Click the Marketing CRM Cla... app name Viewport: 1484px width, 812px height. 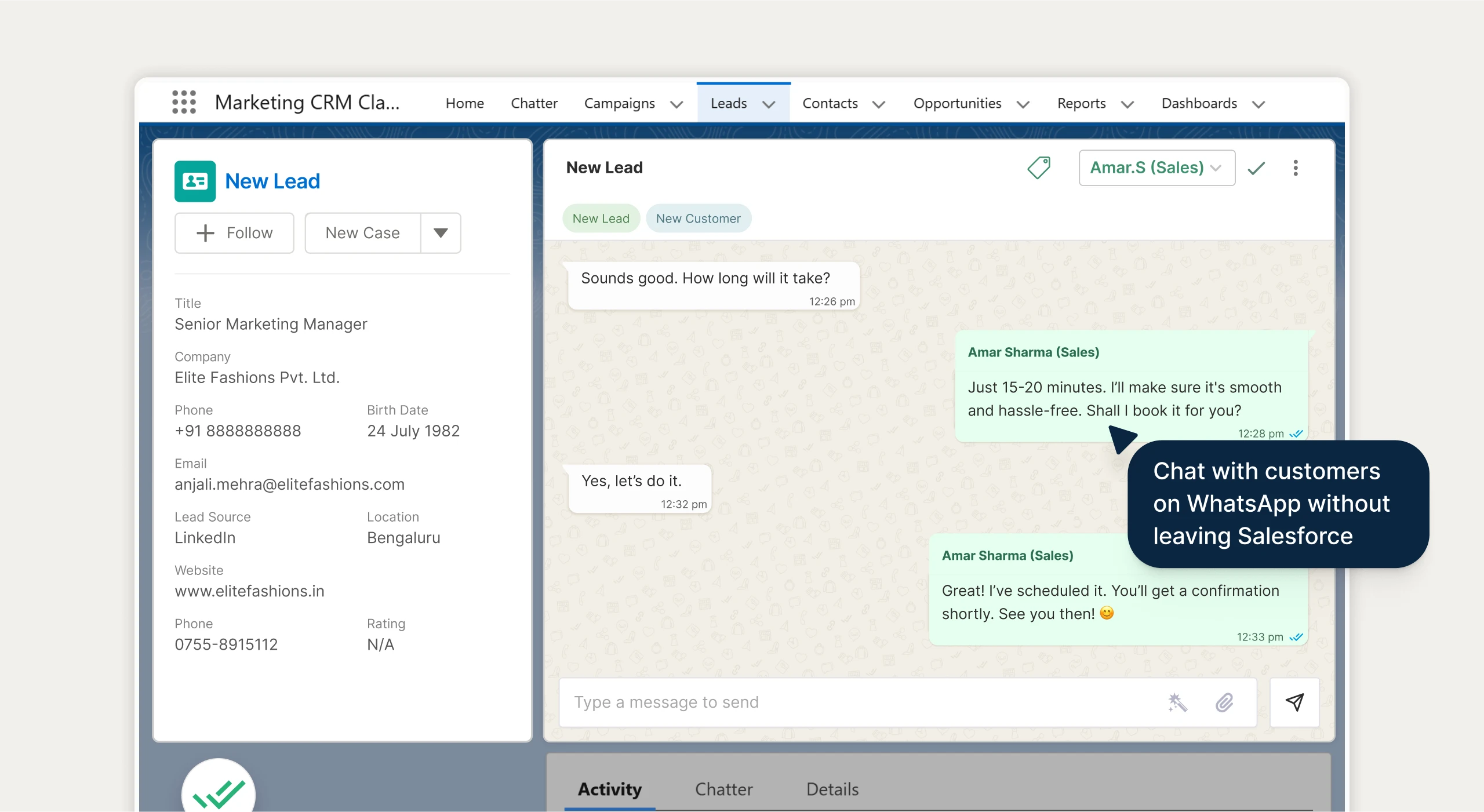pos(307,103)
